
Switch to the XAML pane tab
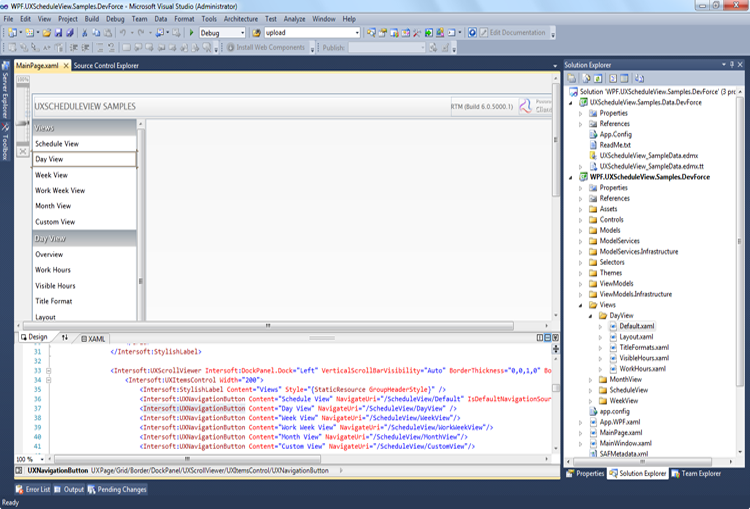[93, 339]
